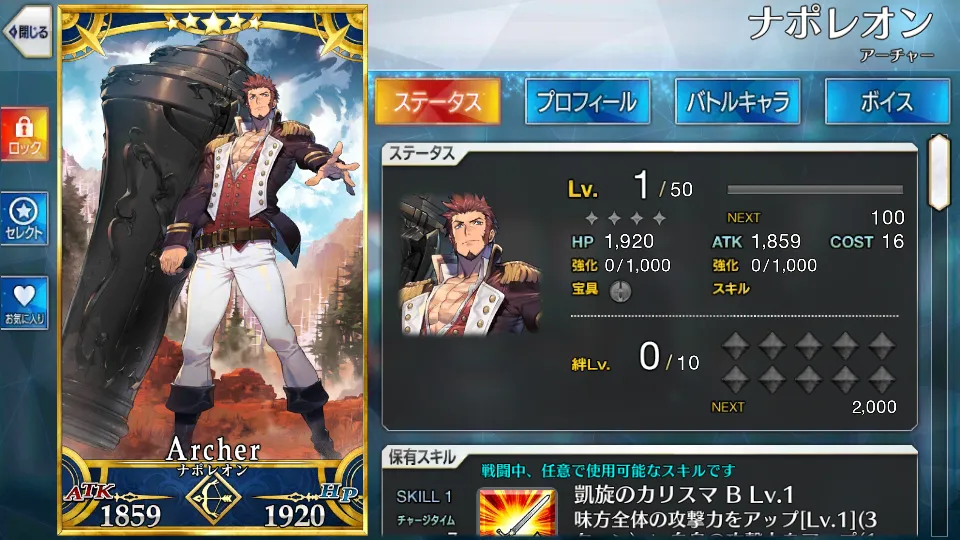The height and width of the screenshot is (540, 960).
Task: Click the 保有スキル section header
Action: [422, 457]
